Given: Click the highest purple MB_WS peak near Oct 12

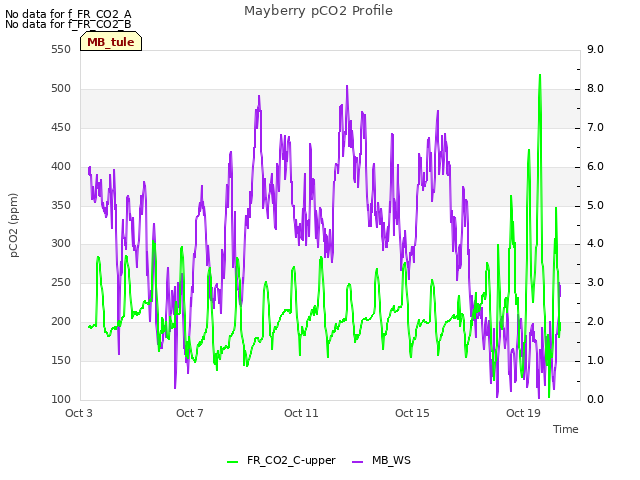Looking at the screenshot, I should [x=347, y=87].
